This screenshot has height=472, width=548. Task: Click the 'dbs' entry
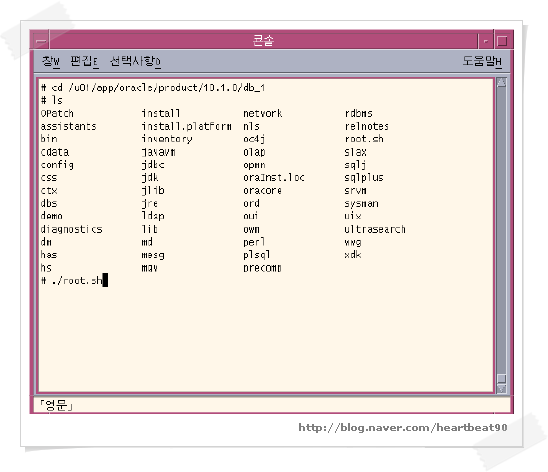point(49,204)
